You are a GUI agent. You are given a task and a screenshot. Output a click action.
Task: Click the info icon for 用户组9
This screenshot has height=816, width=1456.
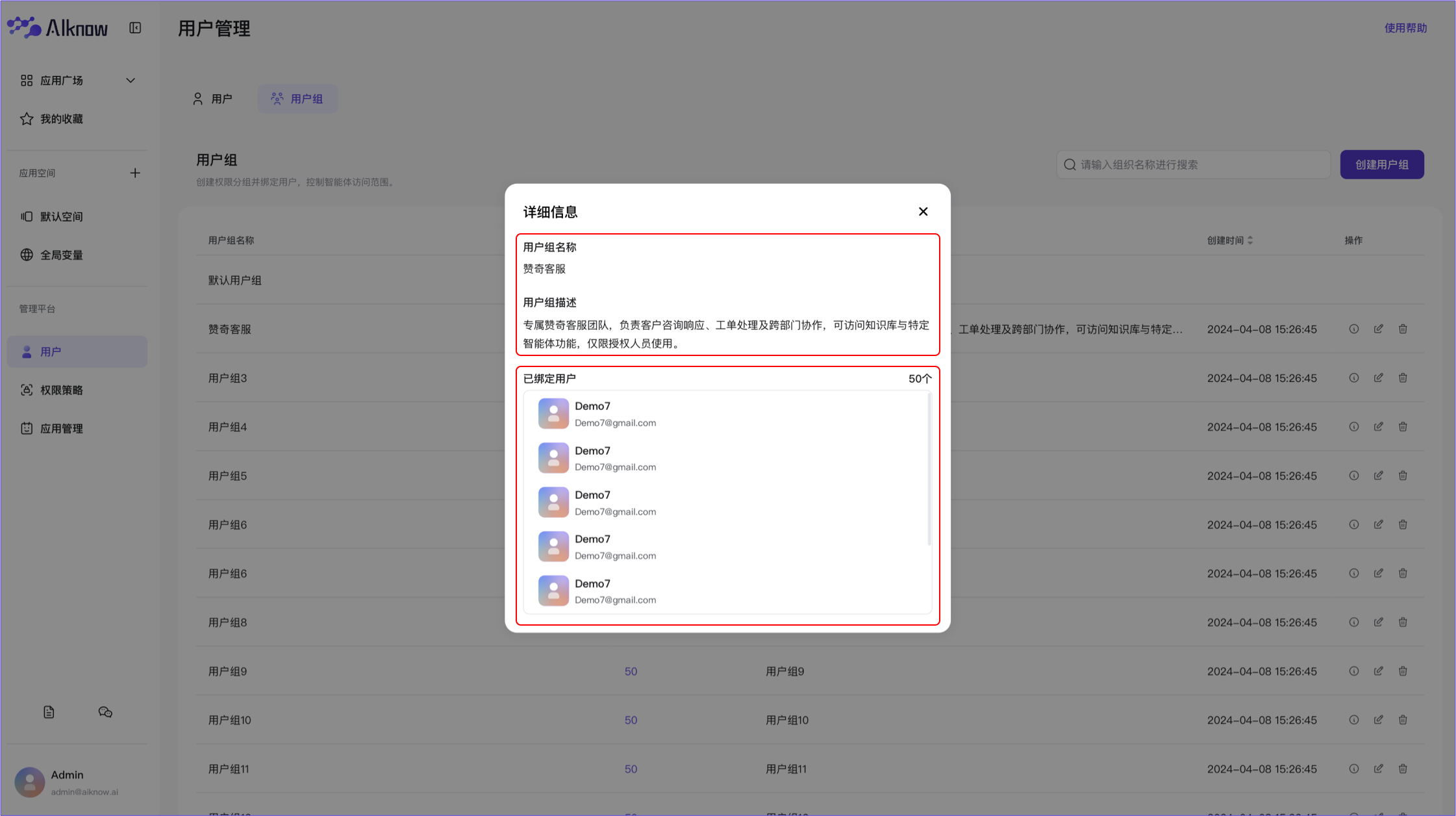coord(1353,671)
